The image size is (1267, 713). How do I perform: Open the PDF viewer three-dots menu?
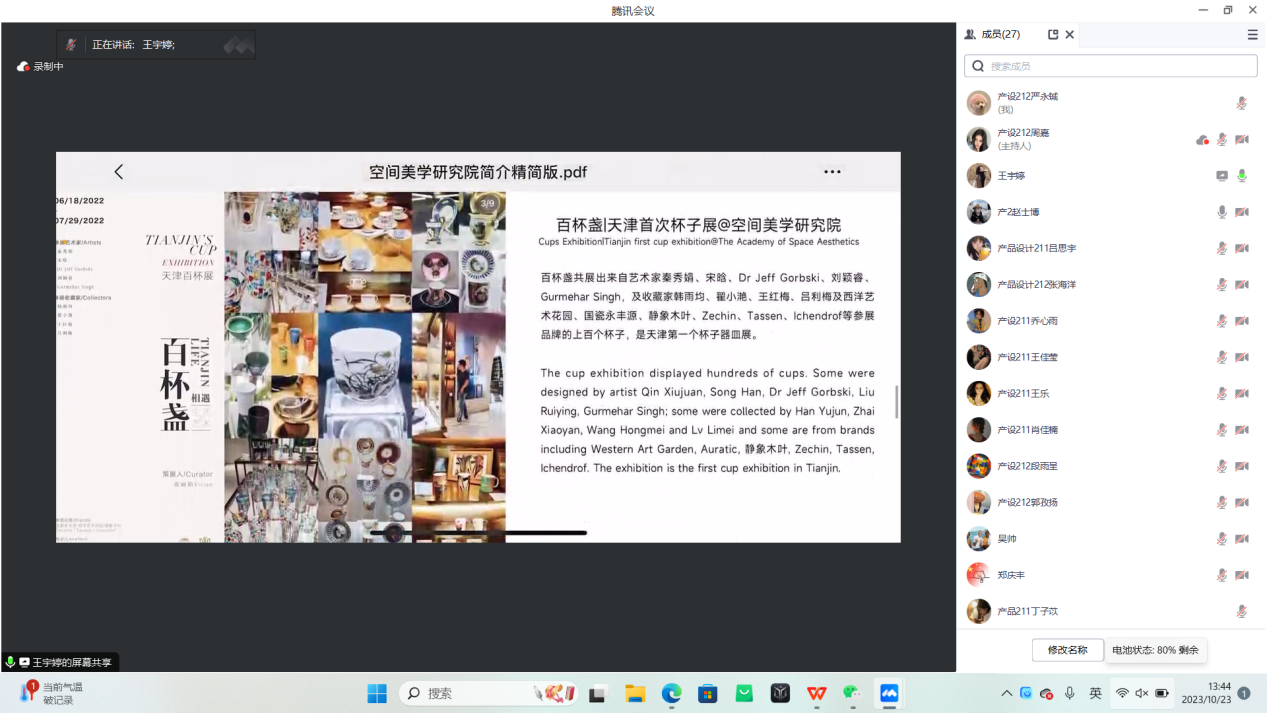[832, 172]
